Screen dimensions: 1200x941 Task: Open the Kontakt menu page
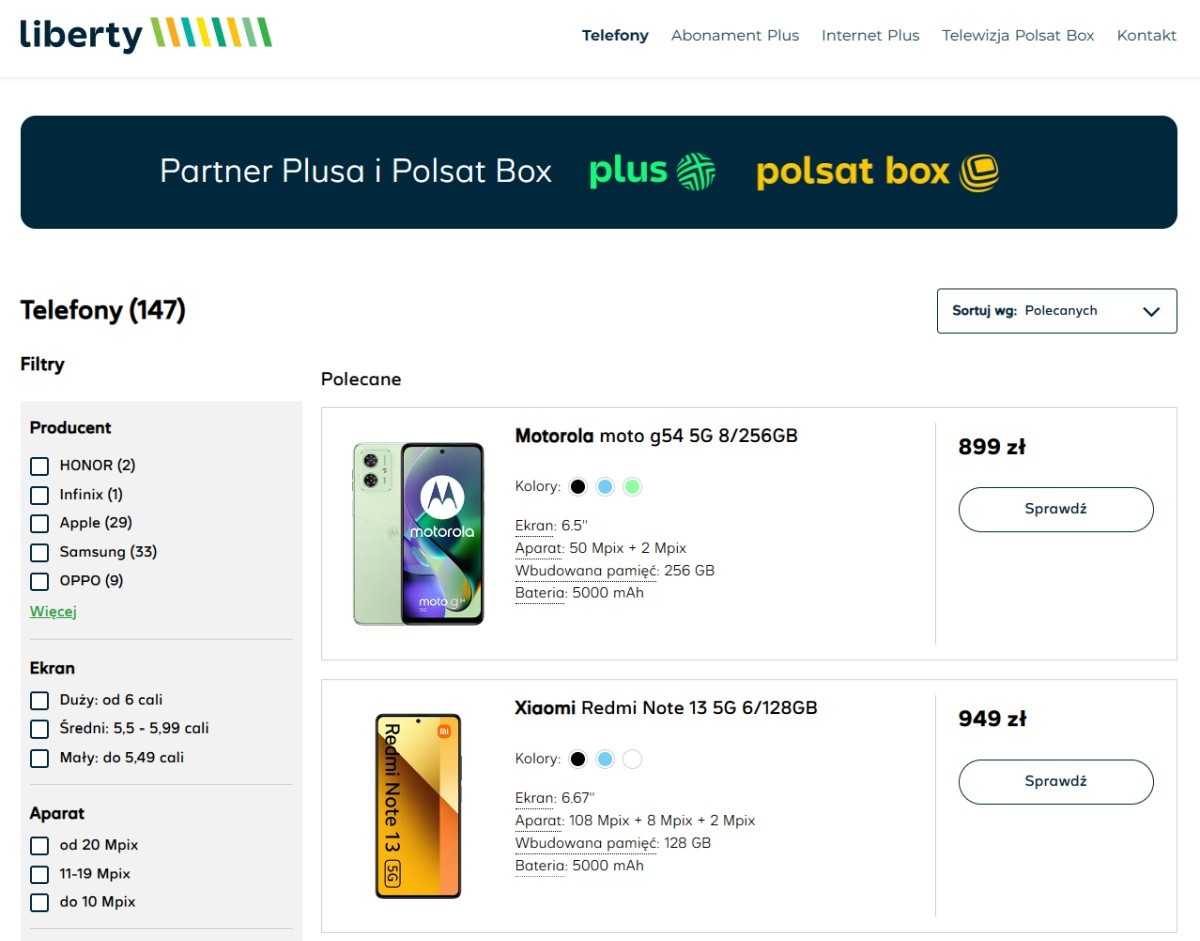(x=1146, y=35)
